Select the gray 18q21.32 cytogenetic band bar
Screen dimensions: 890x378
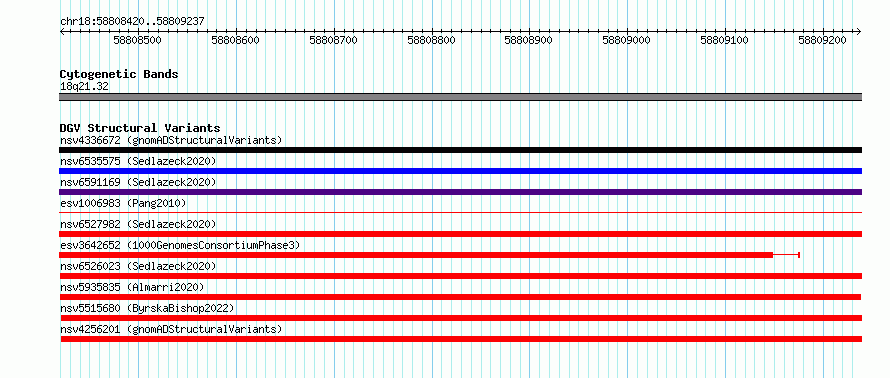click(460, 97)
